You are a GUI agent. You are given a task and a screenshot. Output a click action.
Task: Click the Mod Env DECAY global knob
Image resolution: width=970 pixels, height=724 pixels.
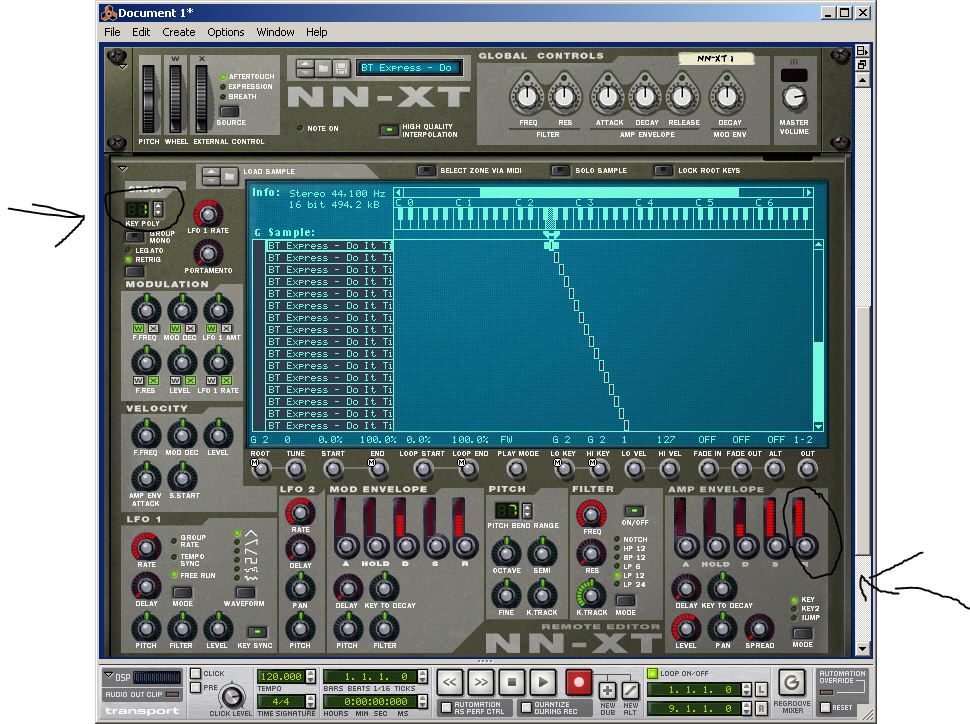click(727, 96)
